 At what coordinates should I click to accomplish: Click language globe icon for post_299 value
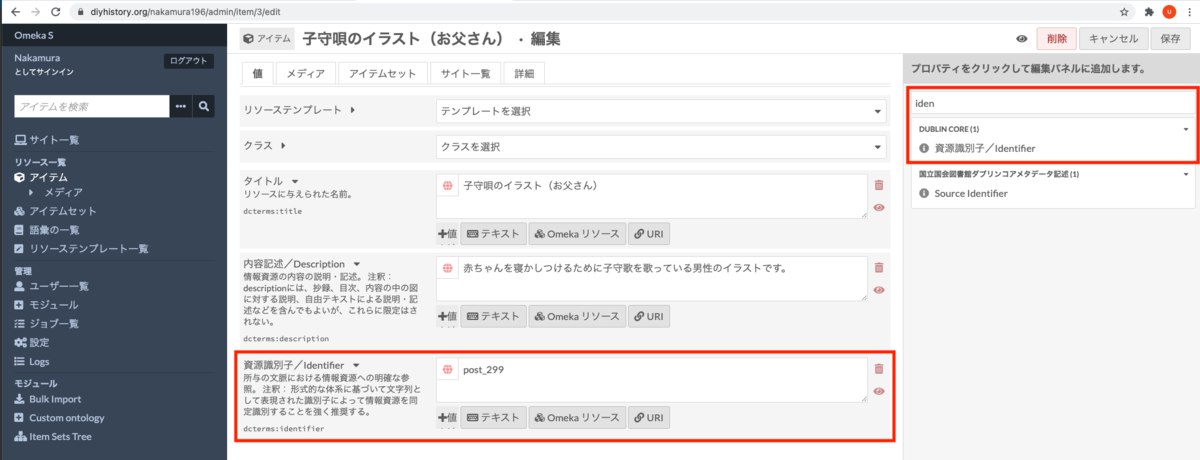[447, 370]
